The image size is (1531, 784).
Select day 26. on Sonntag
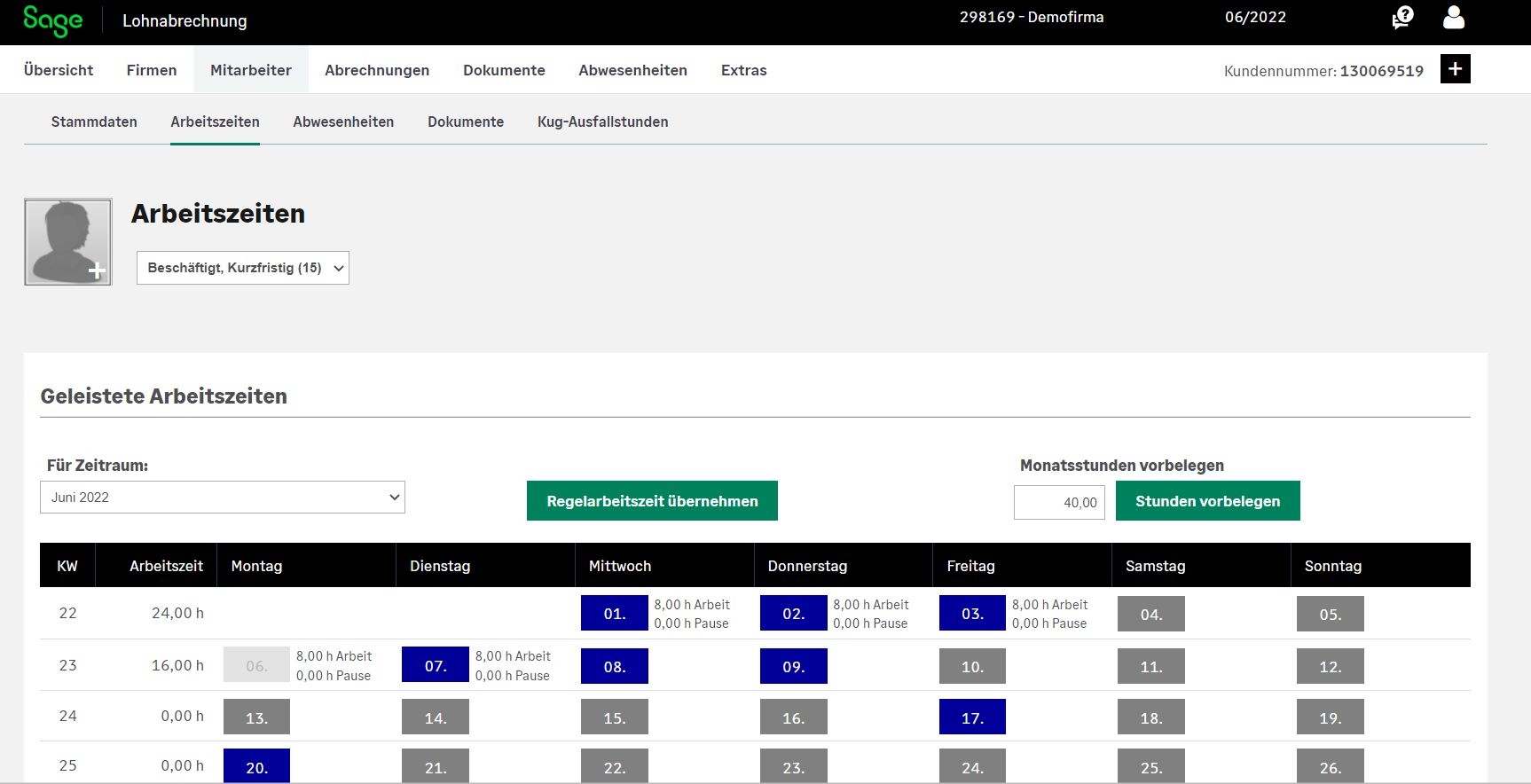(1331, 766)
